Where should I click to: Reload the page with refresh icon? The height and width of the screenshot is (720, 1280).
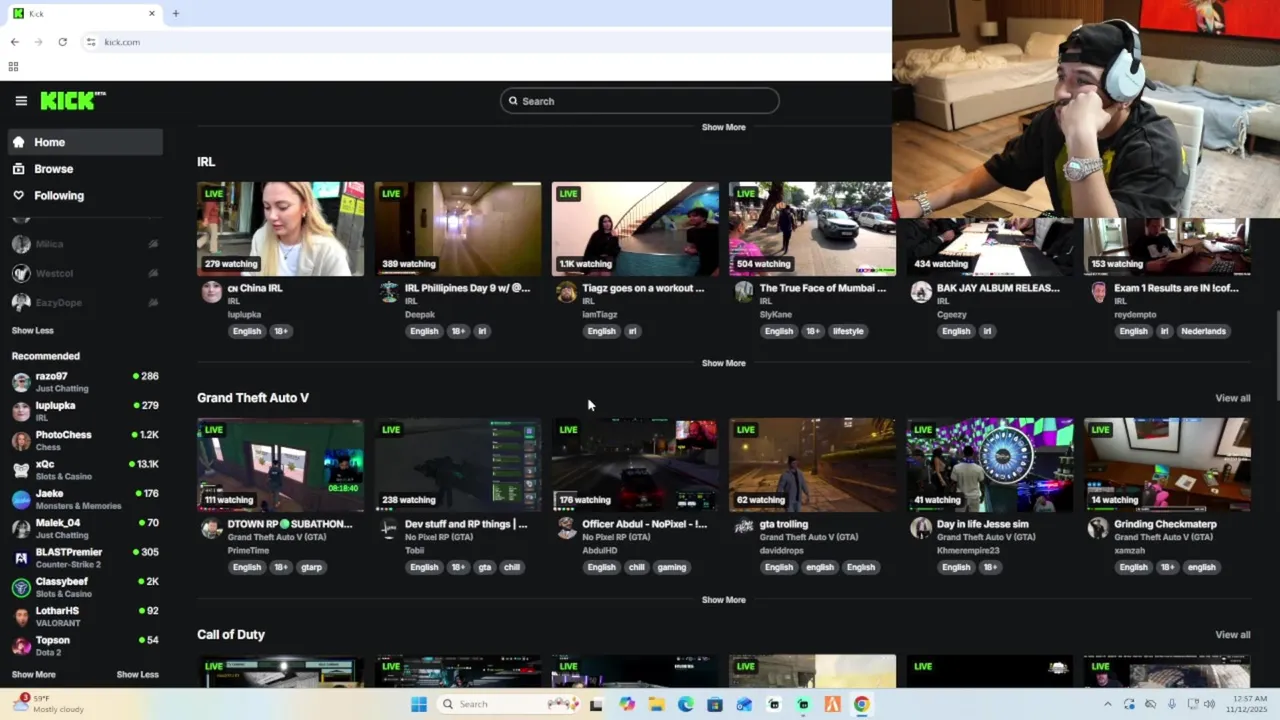tap(62, 42)
